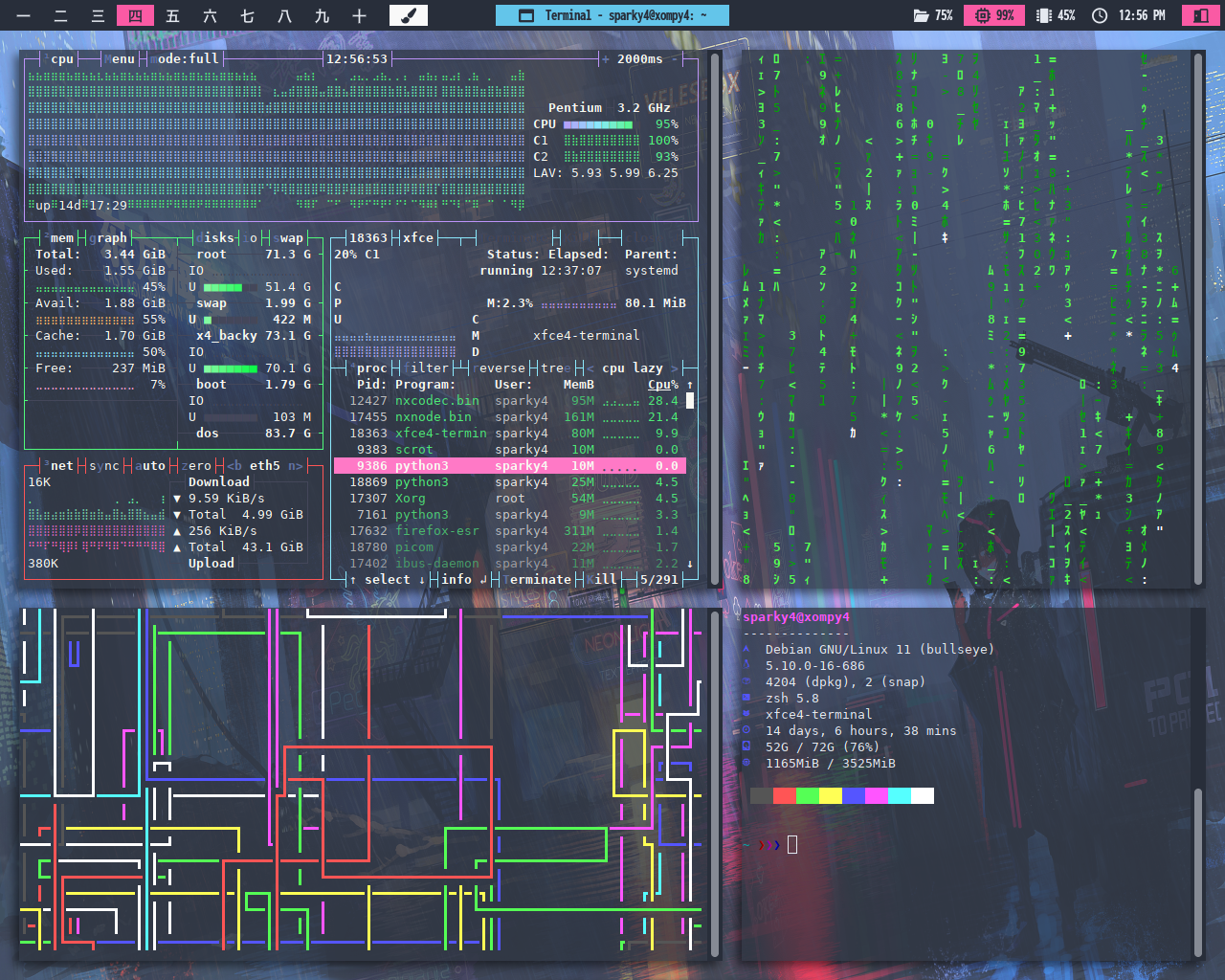This screenshot has height=980, width=1225.
Task: Toggle the net auto scaling option
Action: click(149, 466)
